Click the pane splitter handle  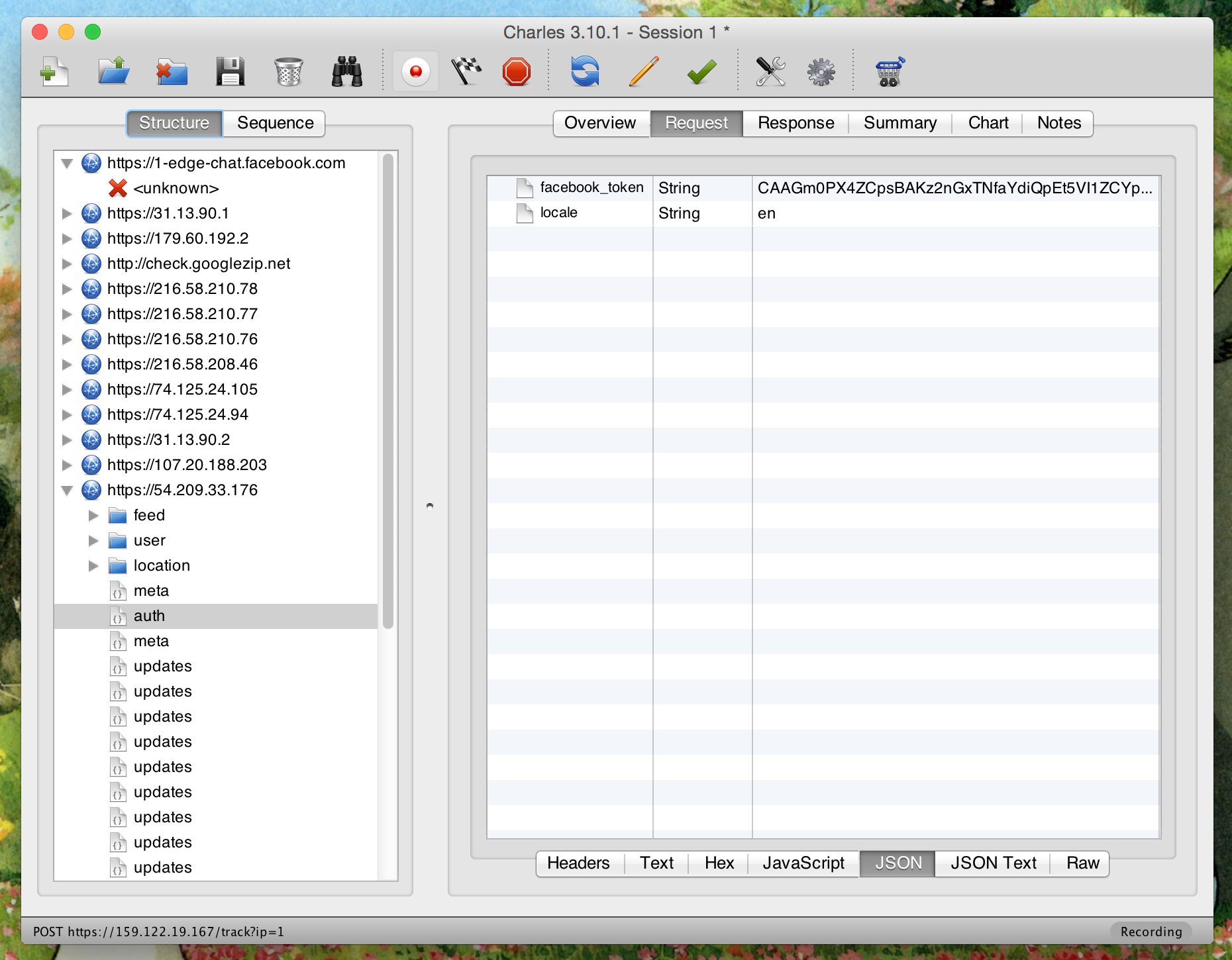tap(430, 506)
